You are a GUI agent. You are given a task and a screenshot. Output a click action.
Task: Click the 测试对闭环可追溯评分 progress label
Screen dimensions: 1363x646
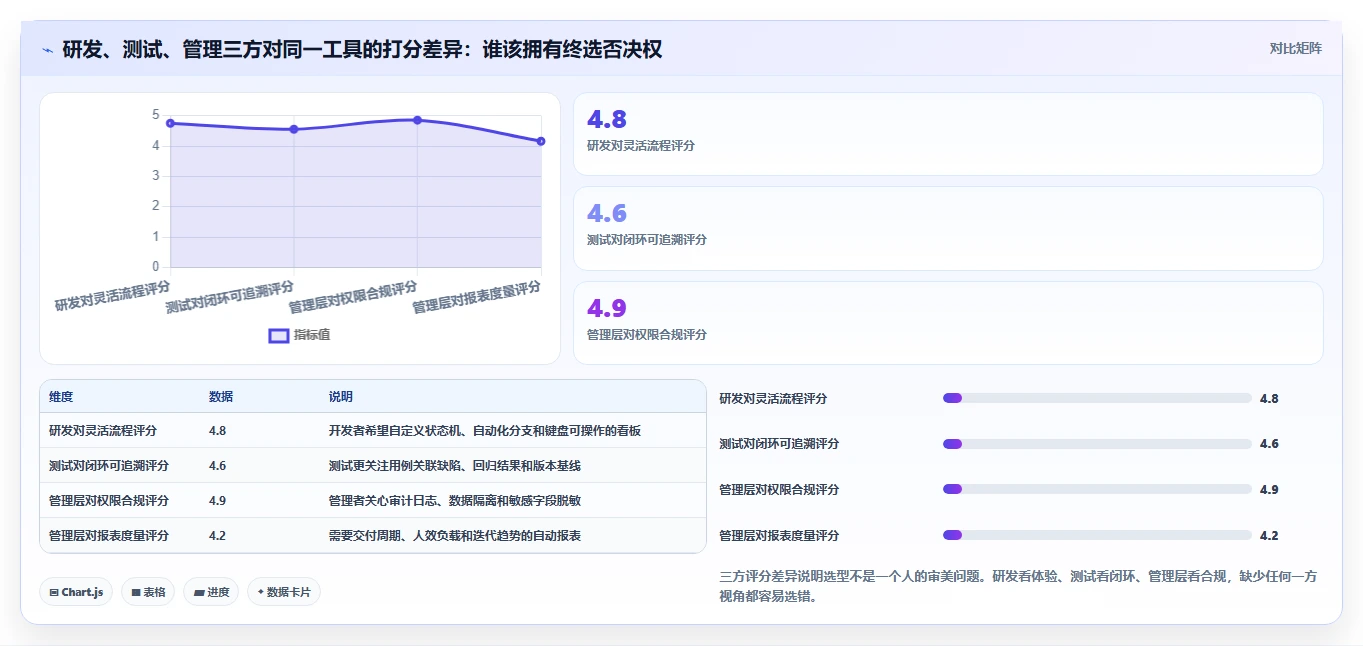click(x=779, y=444)
